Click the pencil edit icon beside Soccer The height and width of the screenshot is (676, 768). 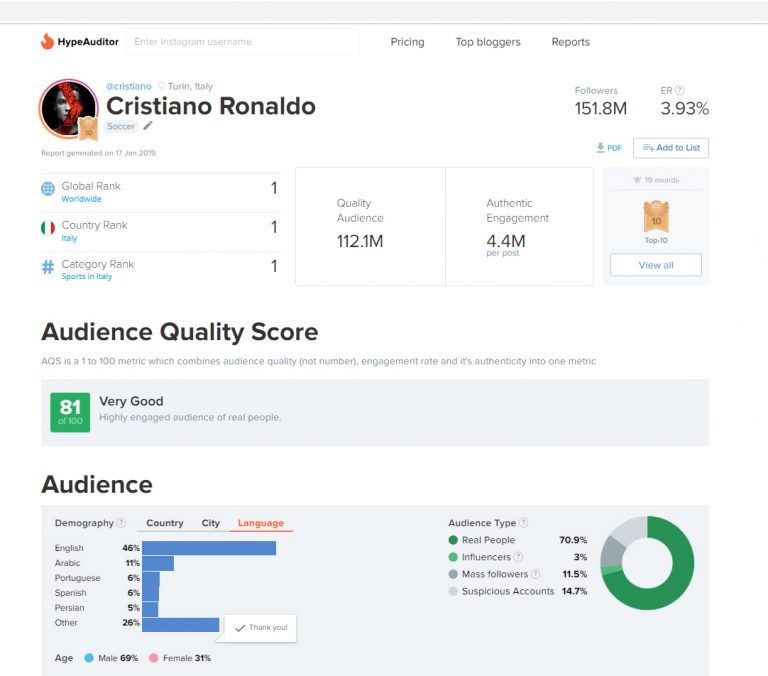click(x=147, y=126)
